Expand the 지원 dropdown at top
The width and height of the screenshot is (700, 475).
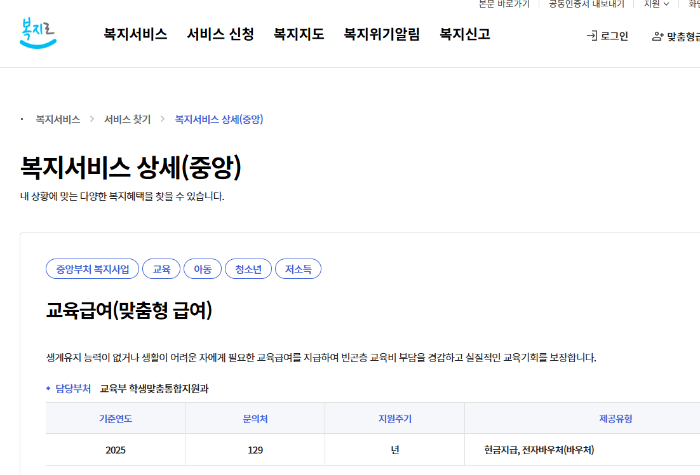(x=656, y=4)
